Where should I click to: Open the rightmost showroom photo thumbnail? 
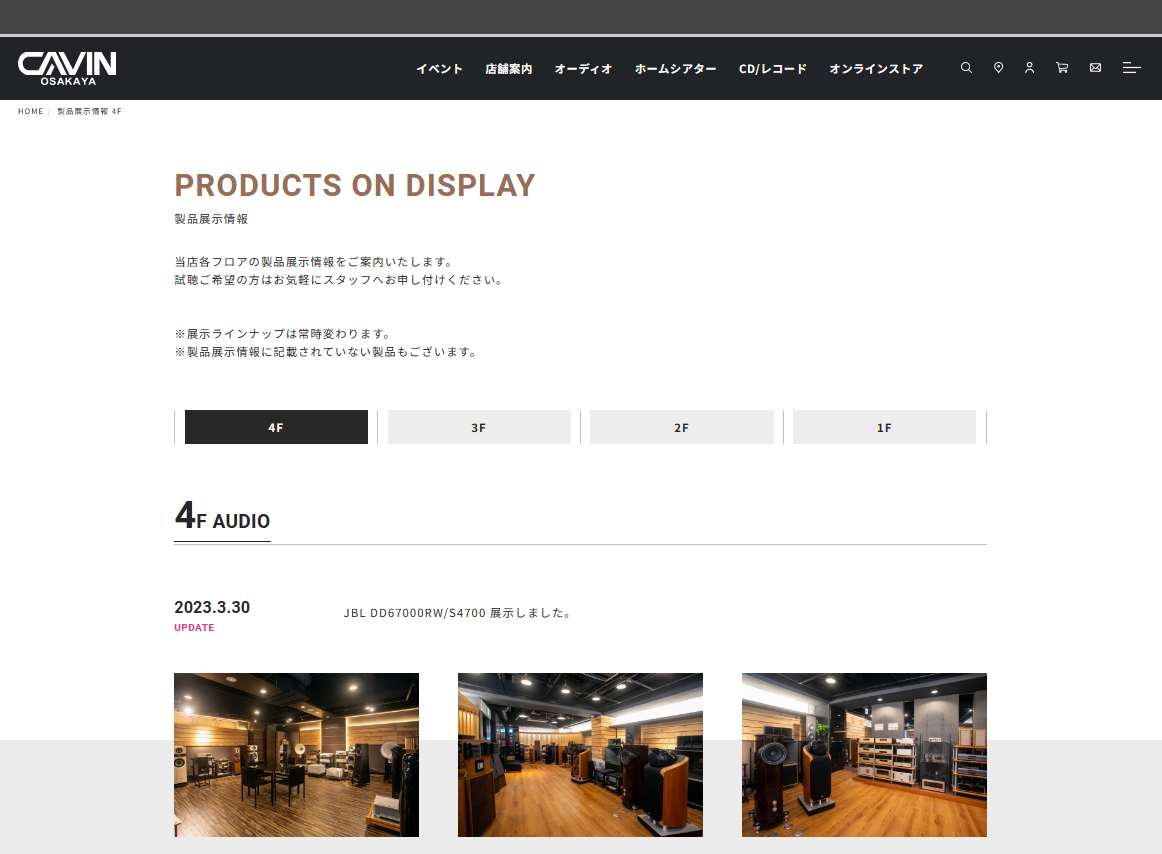[x=864, y=754]
